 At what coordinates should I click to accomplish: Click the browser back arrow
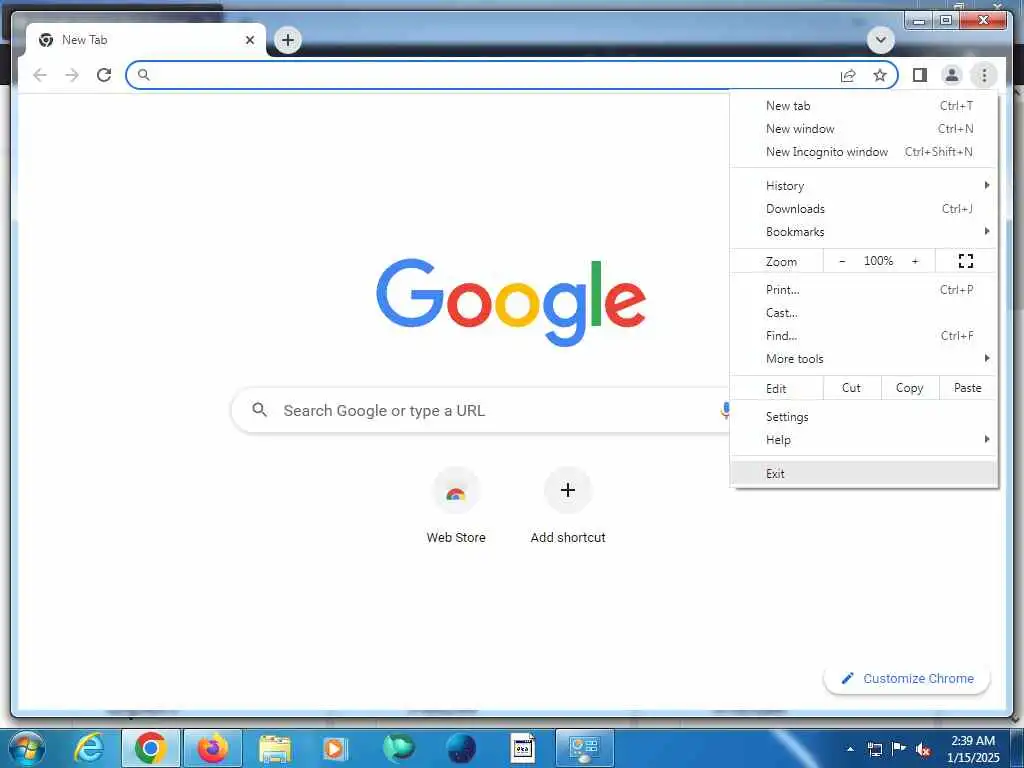point(40,75)
